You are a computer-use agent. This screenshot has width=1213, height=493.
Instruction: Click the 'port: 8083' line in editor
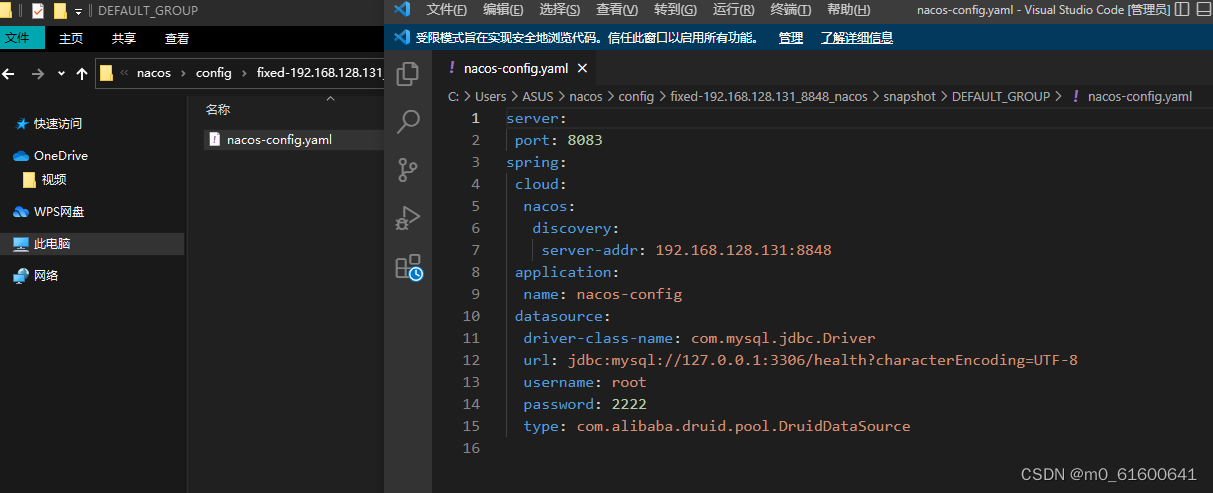pyautogui.click(x=559, y=140)
